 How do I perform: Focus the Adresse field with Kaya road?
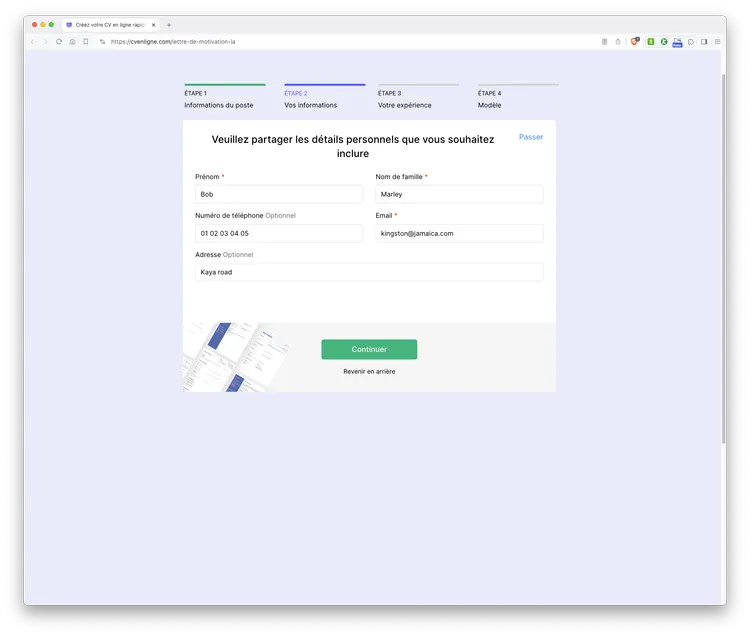369,272
